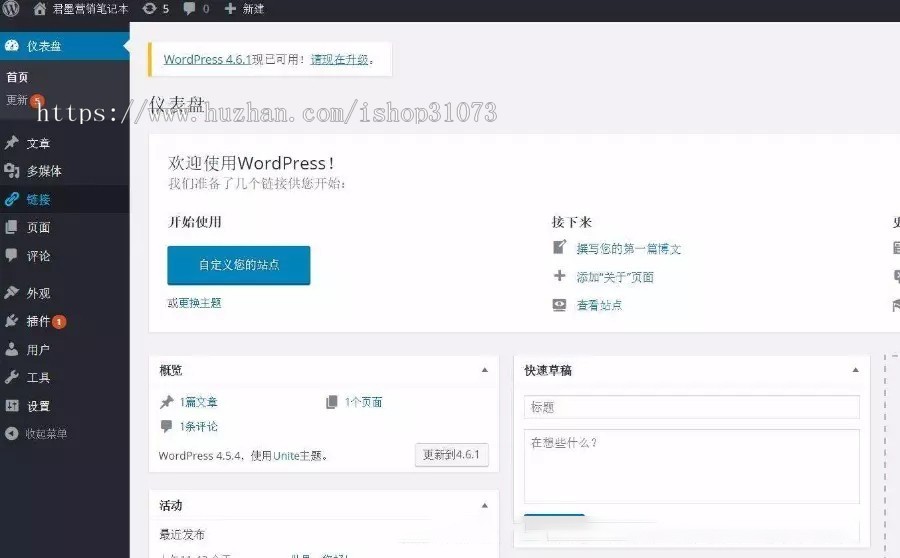Click the settings icon beside 设置
The width and height of the screenshot is (900, 558).
(x=11, y=406)
